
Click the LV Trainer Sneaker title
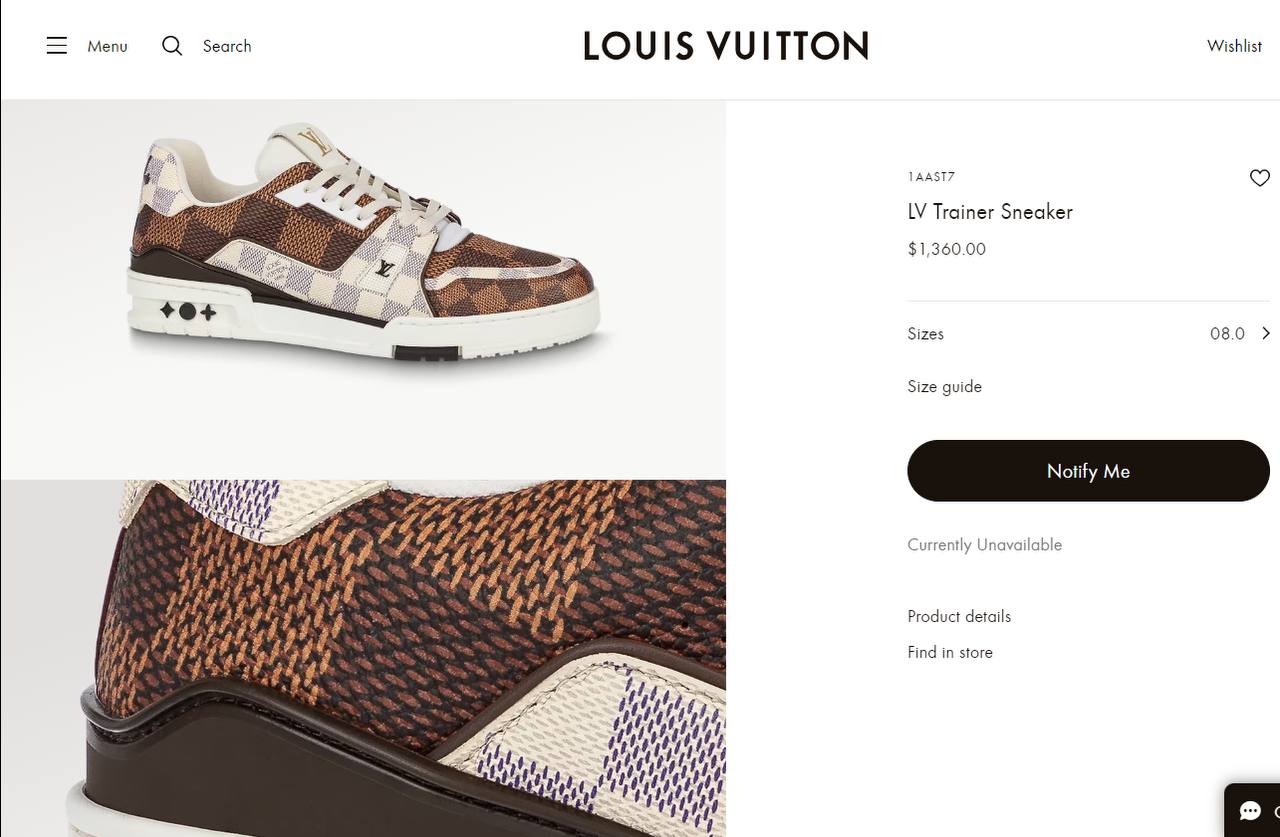tap(990, 212)
